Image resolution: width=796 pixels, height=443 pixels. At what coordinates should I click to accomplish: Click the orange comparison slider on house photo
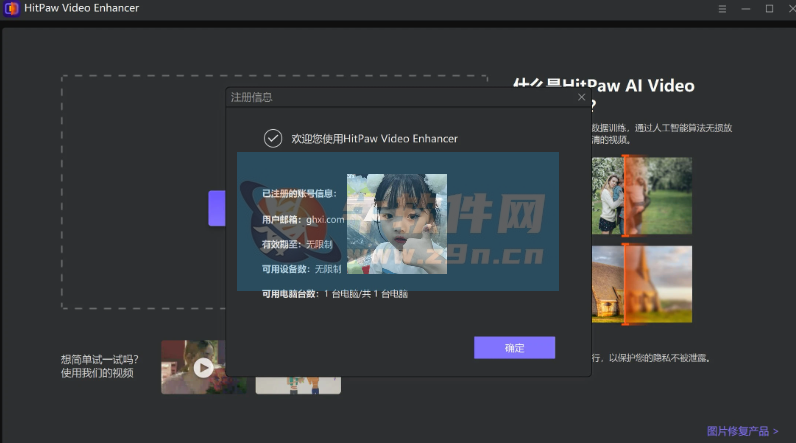pos(626,284)
